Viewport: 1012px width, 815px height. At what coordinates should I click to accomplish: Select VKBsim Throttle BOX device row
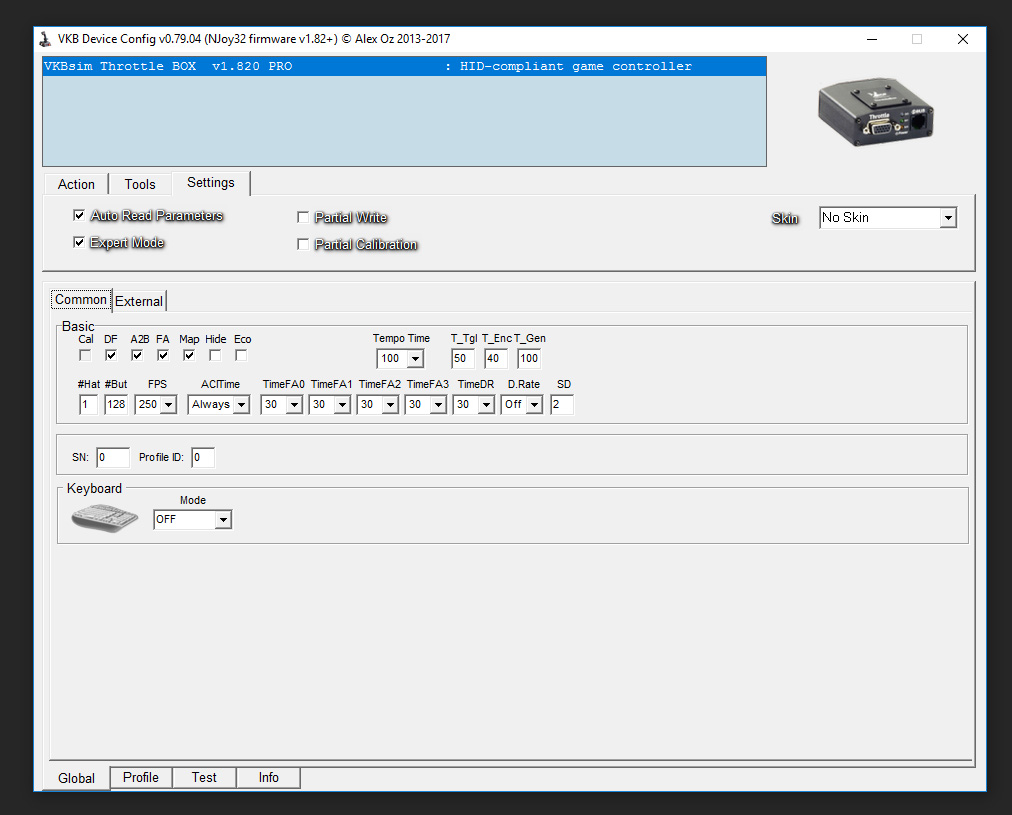pyautogui.click(x=405, y=66)
